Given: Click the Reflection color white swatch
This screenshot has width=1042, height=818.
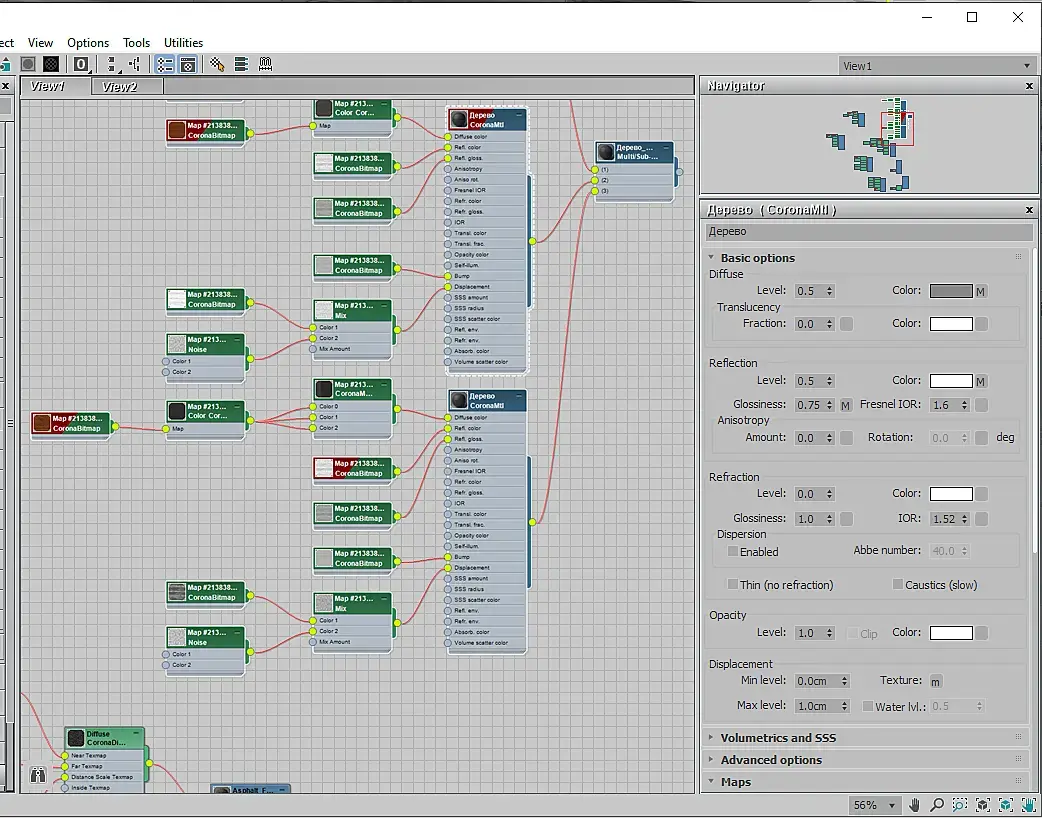Looking at the screenshot, I should (x=950, y=381).
